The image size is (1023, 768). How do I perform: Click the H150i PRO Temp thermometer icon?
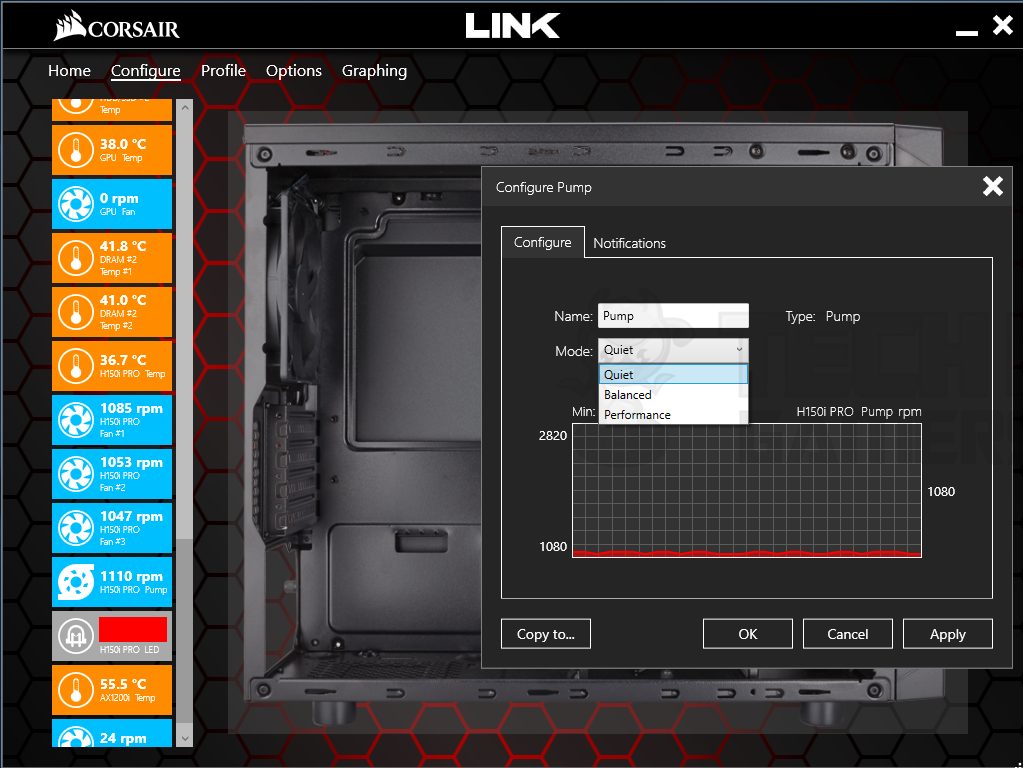pyautogui.click(x=76, y=366)
